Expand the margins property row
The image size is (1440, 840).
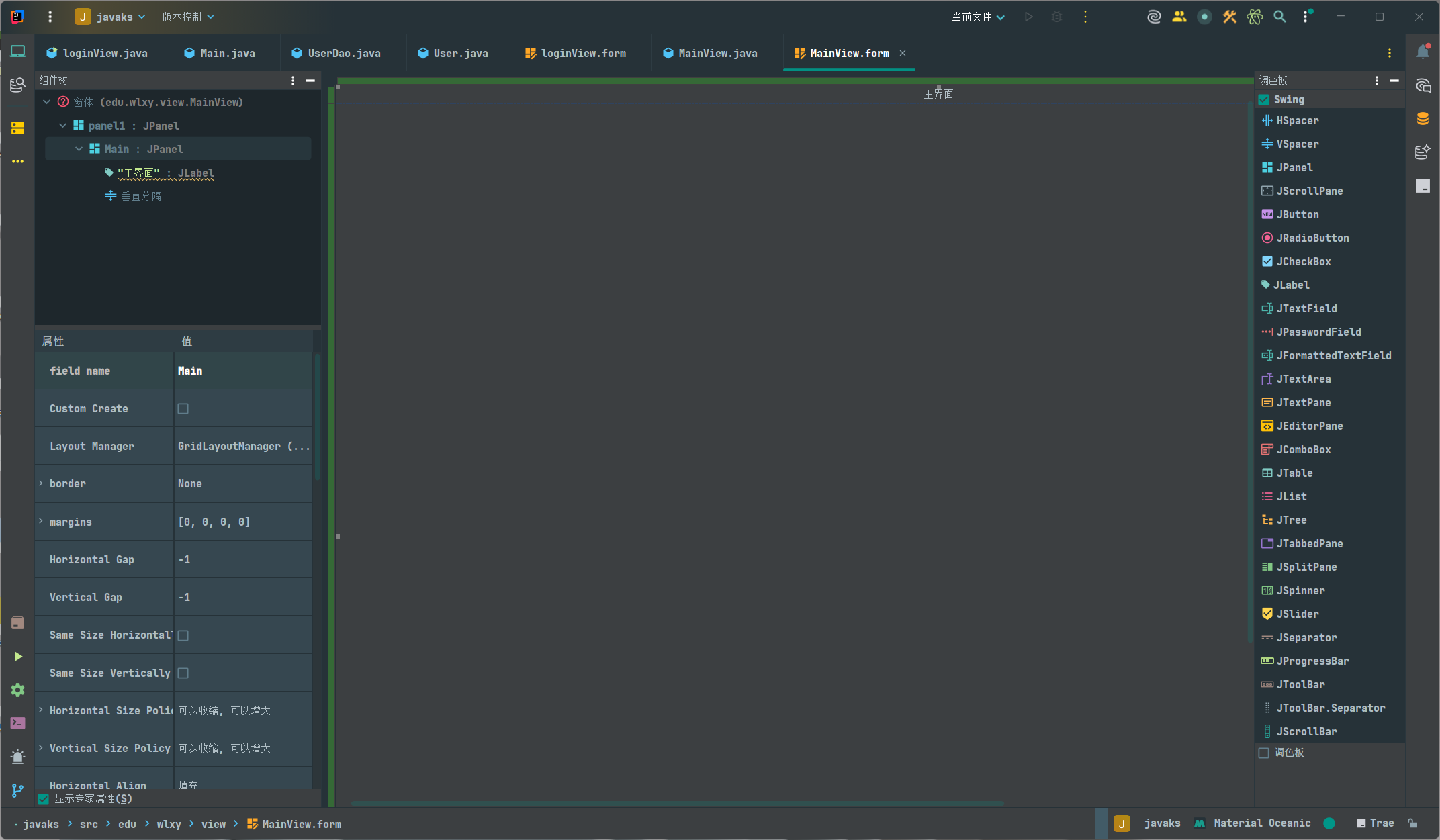click(41, 522)
